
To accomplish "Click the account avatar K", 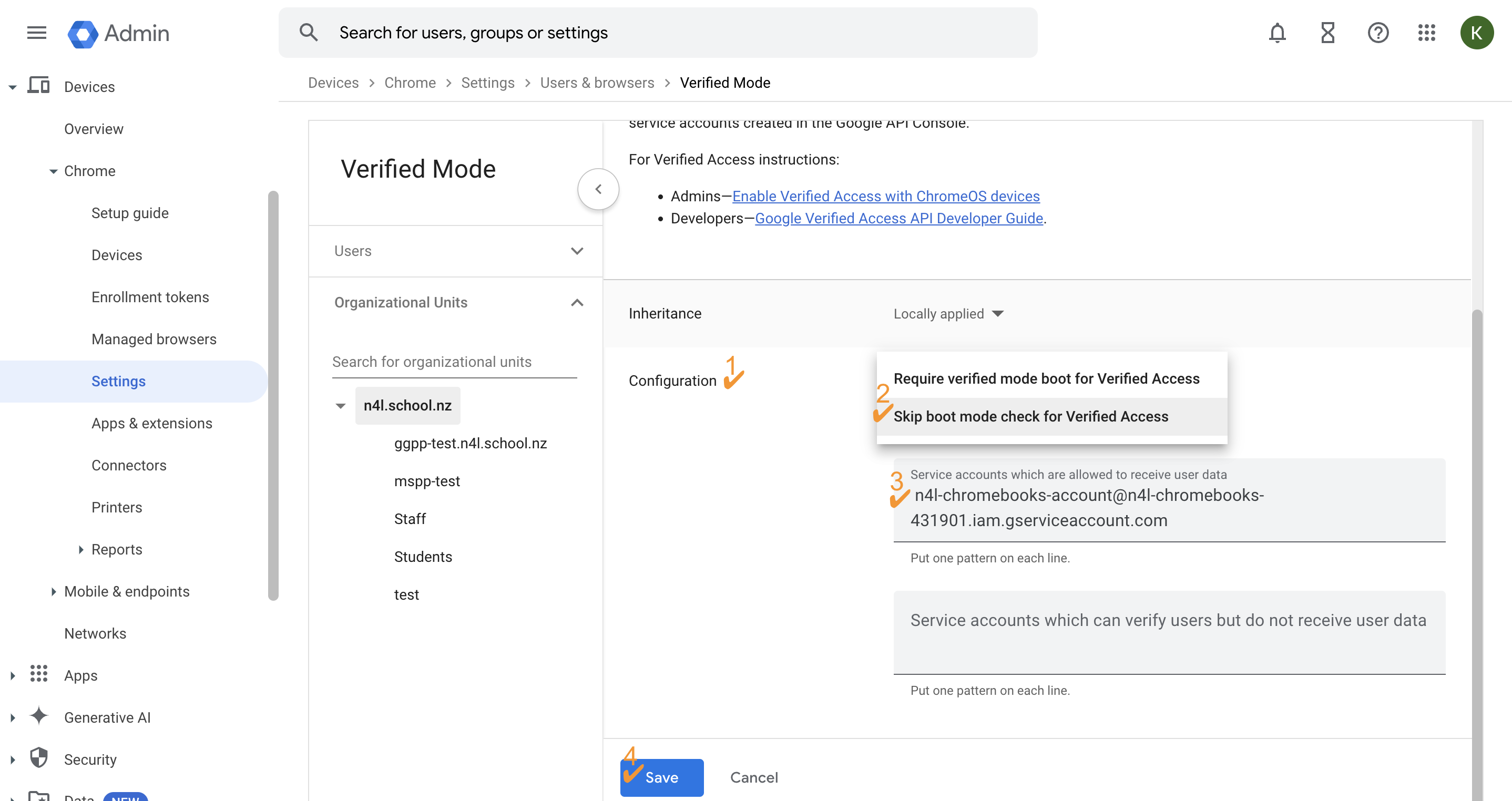I will click(1477, 33).
